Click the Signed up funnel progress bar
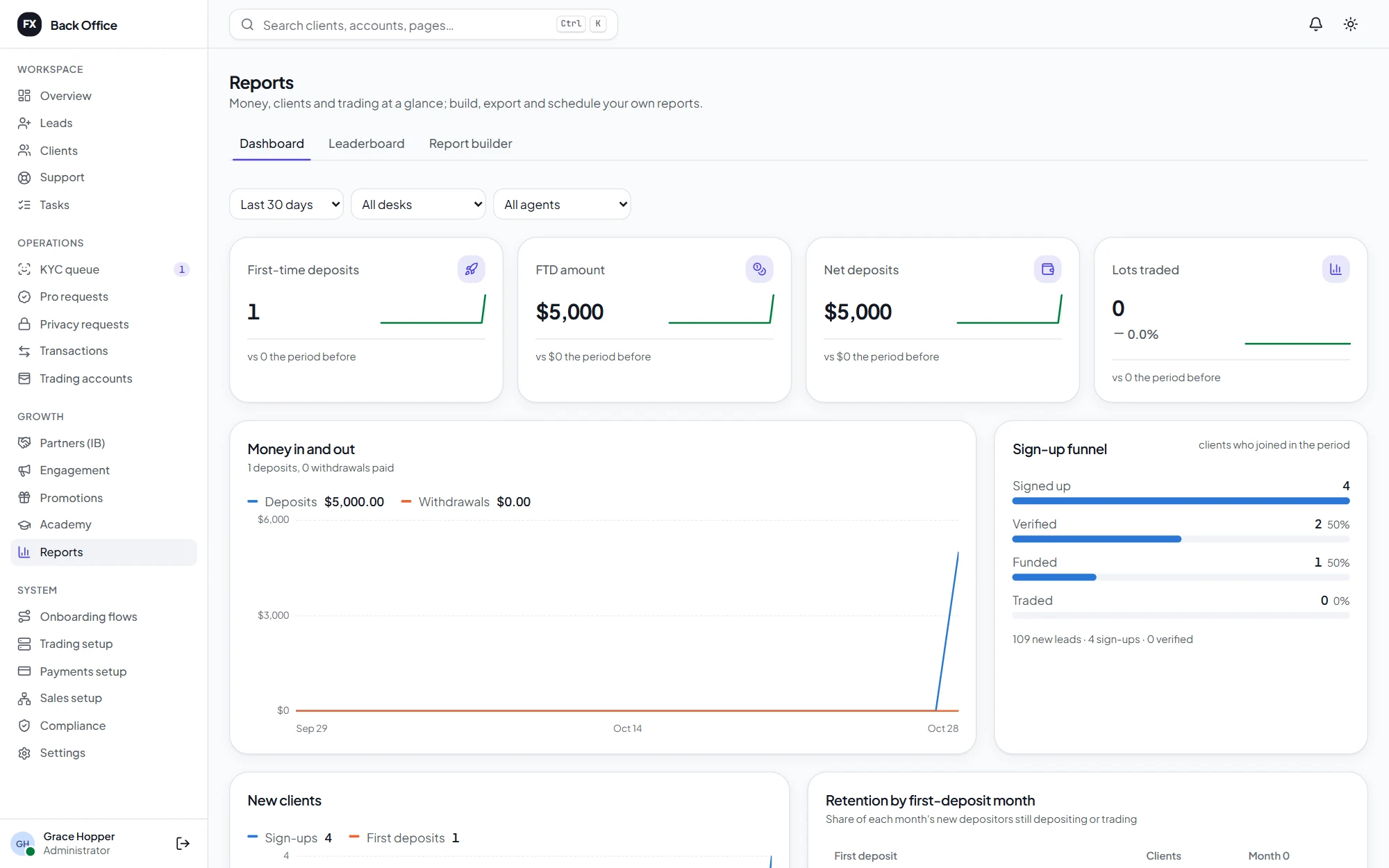Image resolution: width=1389 pixels, height=868 pixels. (1181, 501)
